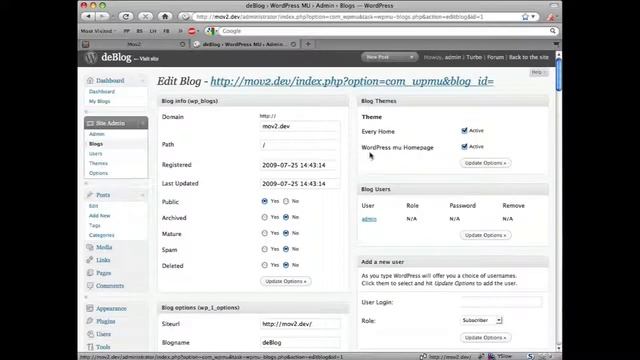The height and width of the screenshot is (360, 640).
Task: Reload the page with the refresh button
Action: (x=126, y=16)
